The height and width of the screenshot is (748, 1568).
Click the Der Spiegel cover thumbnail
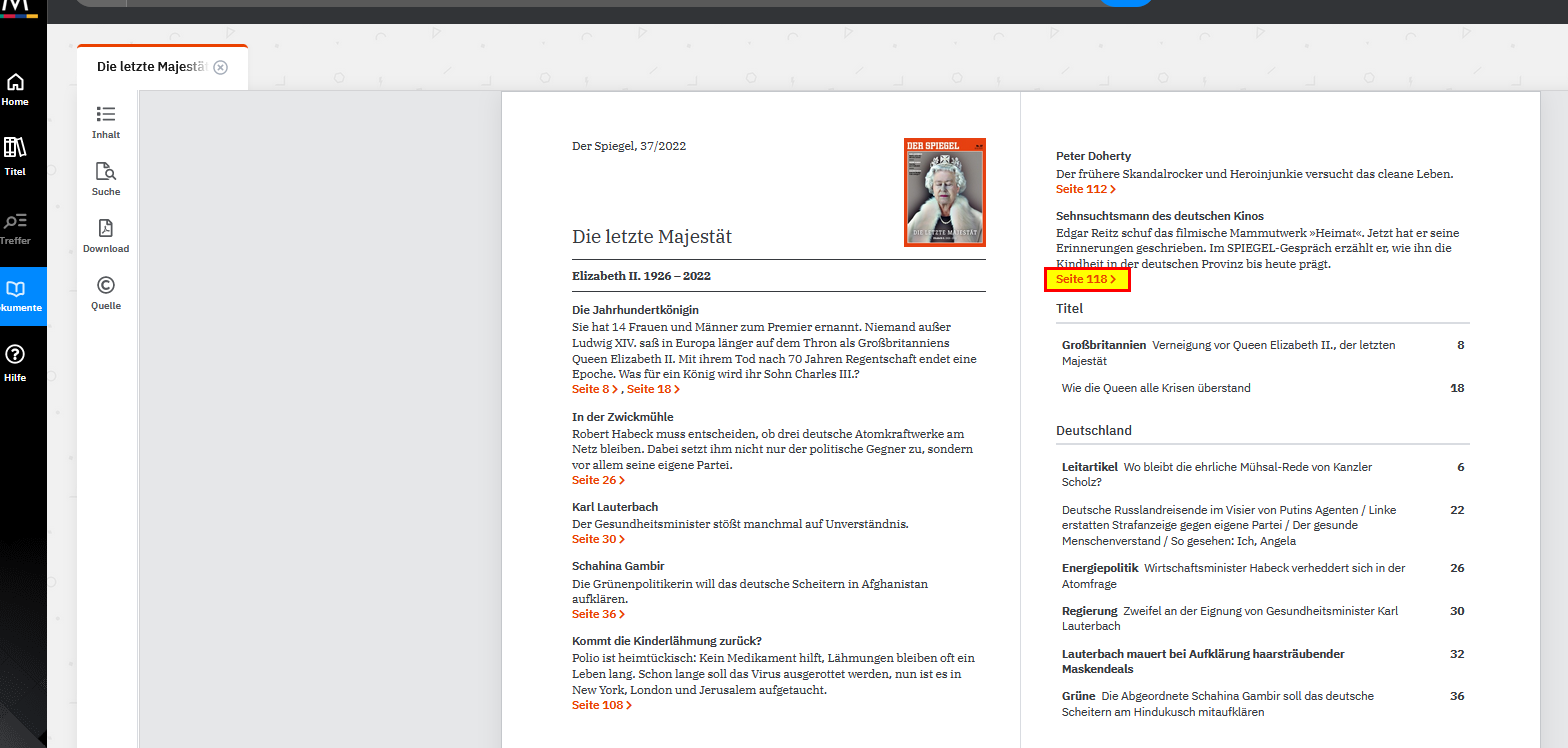tap(944, 192)
